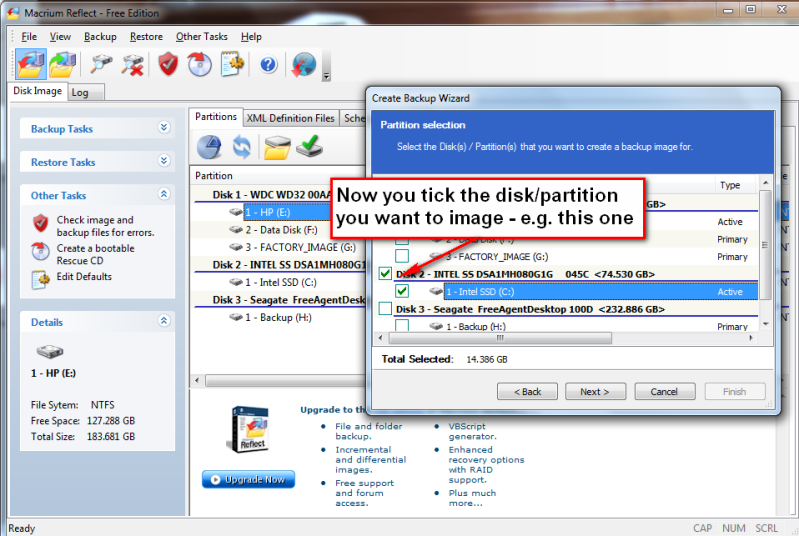
Task: Click the wizard list vertical scrollbar up arrow
Action: tap(765, 182)
